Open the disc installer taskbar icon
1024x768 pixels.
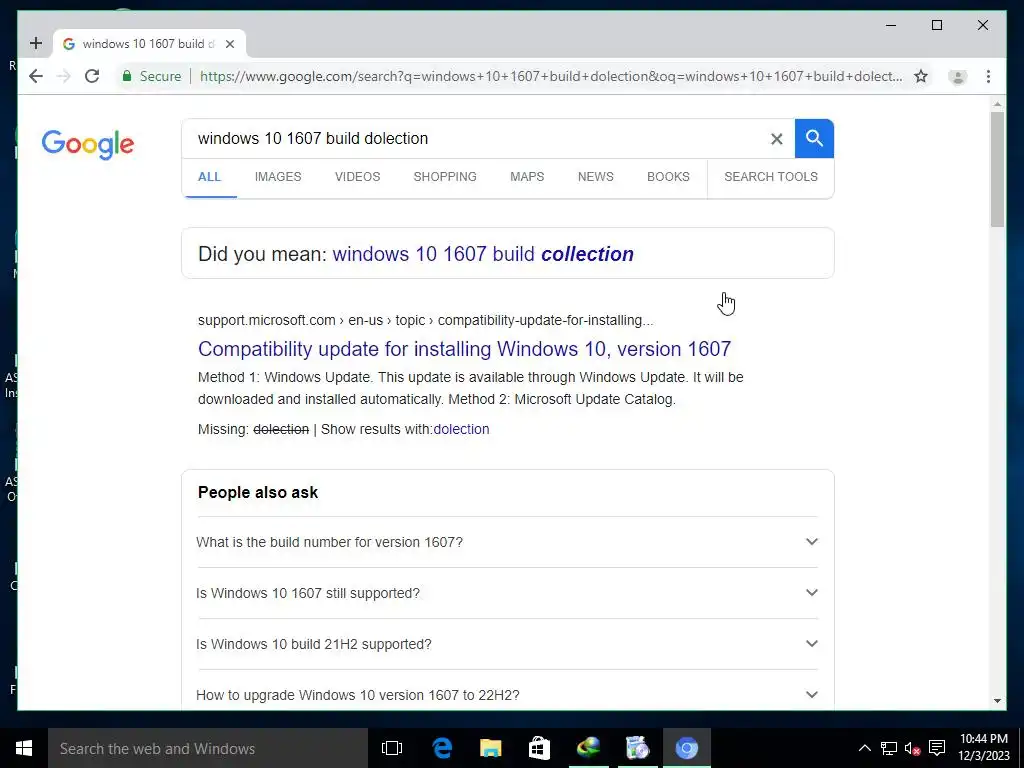637,748
